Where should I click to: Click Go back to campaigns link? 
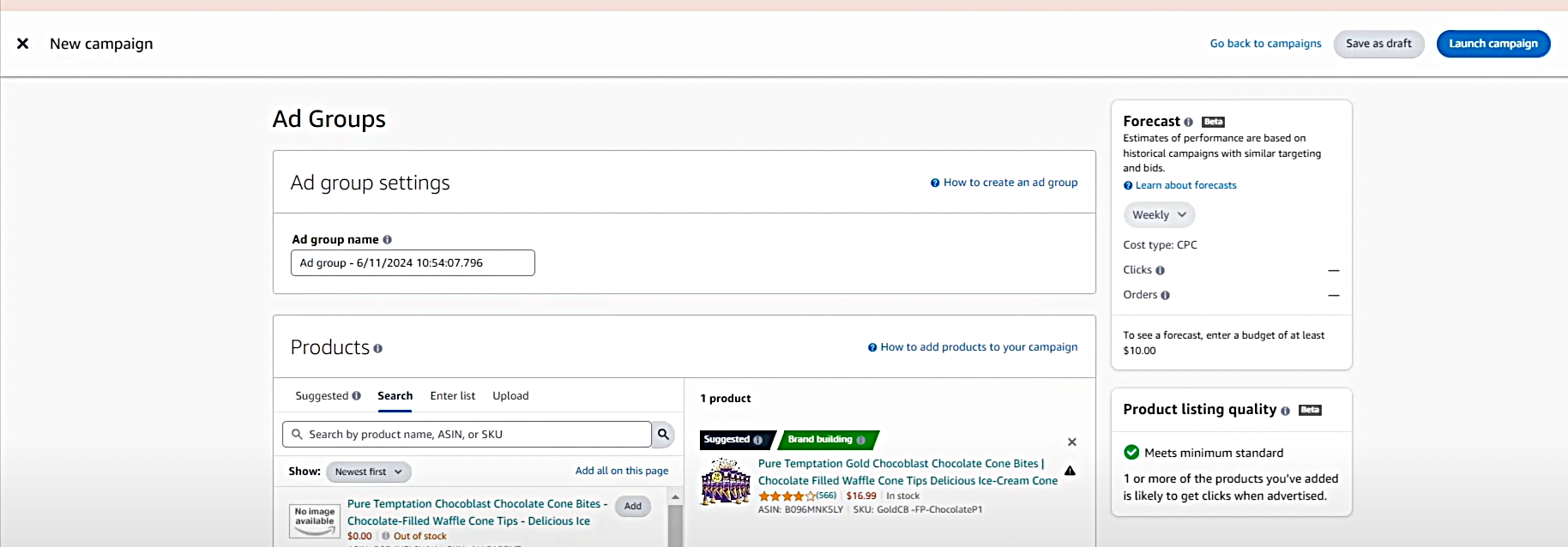(x=1265, y=44)
